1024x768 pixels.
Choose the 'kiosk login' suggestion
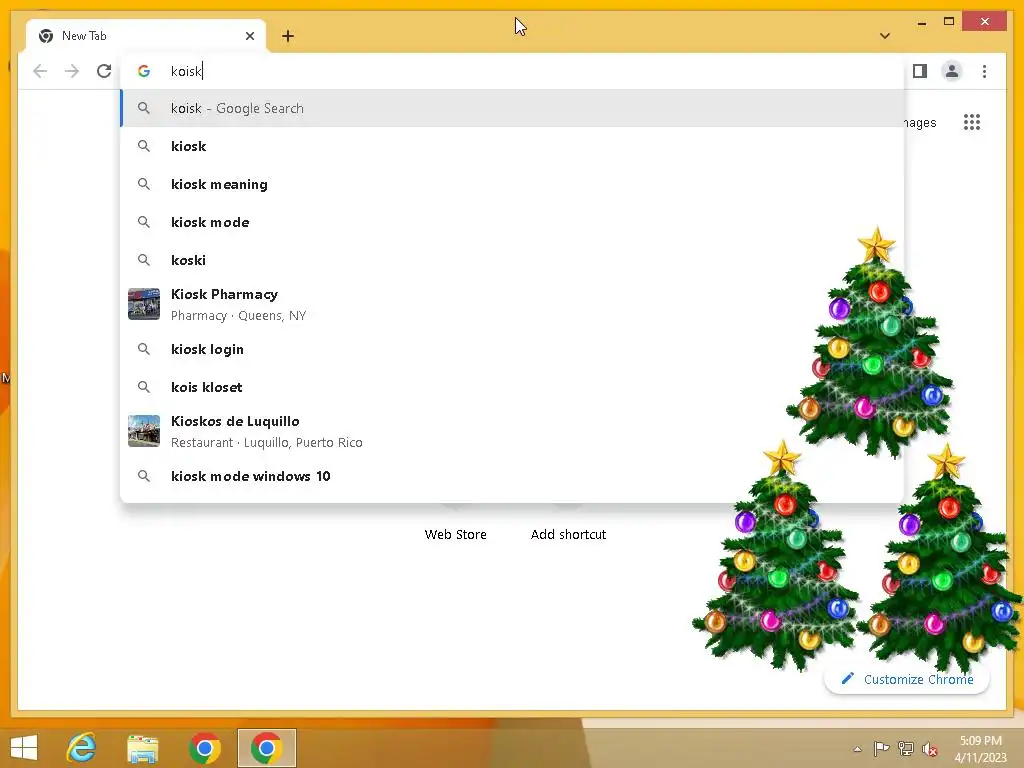tap(512, 349)
